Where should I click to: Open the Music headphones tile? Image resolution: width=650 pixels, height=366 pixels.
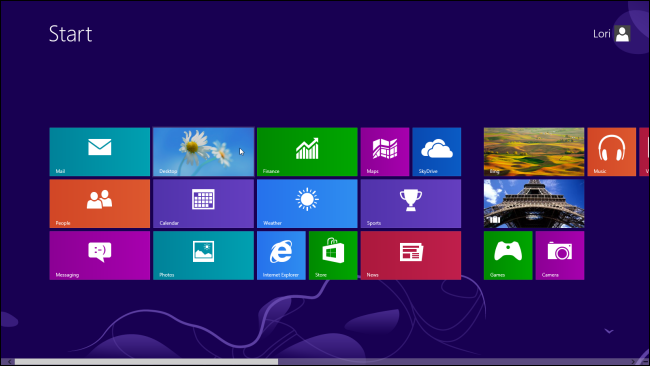pos(611,152)
